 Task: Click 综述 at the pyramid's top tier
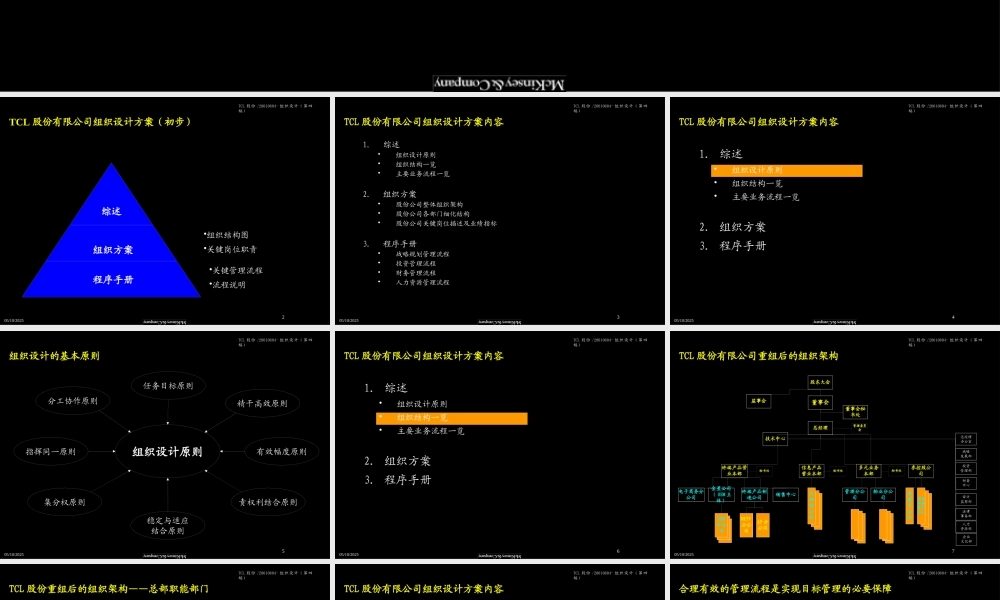coord(112,211)
